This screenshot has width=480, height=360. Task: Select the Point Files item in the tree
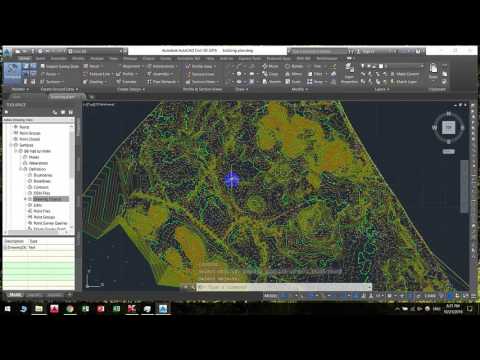tap(42, 211)
